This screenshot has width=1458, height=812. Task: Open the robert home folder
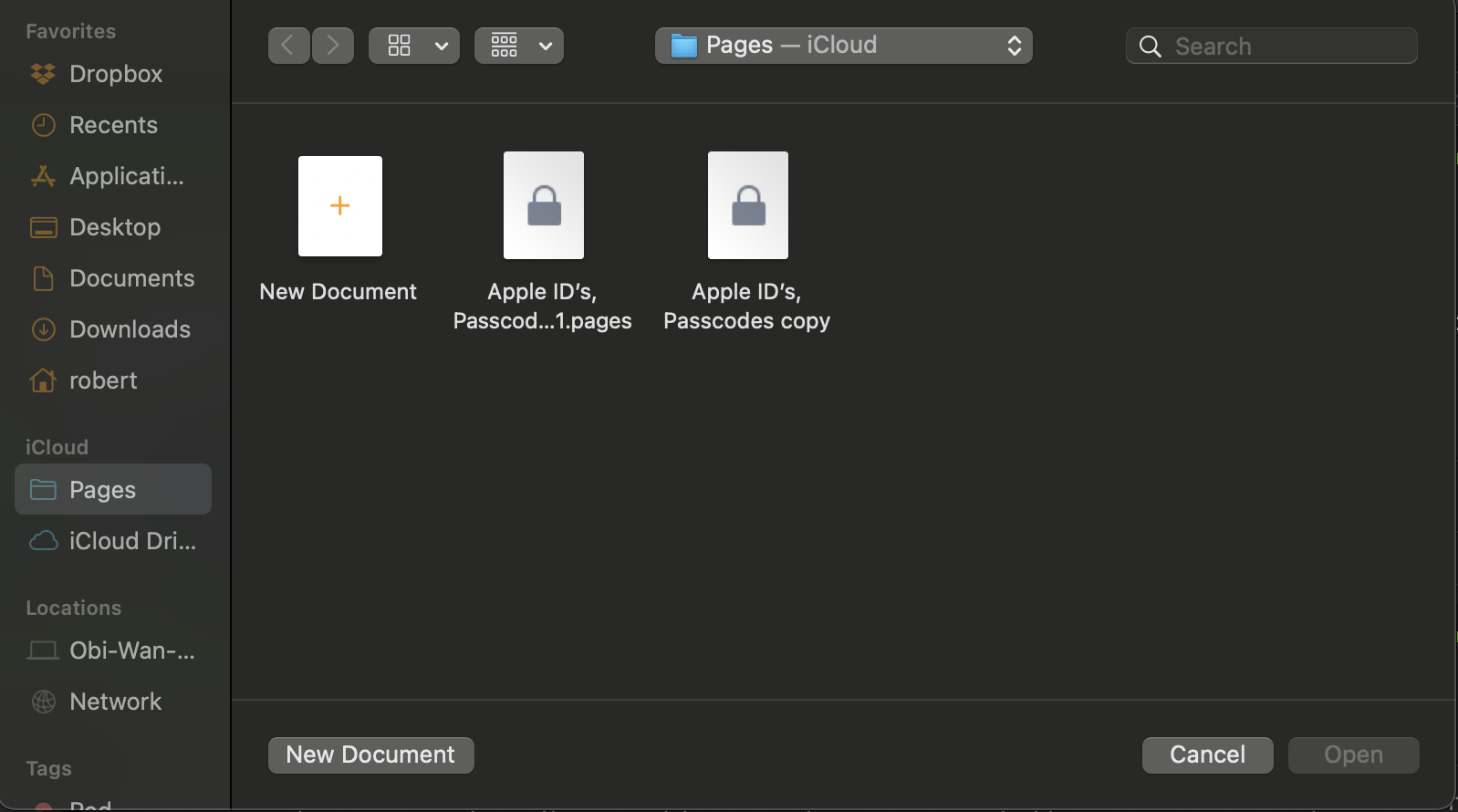point(103,380)
